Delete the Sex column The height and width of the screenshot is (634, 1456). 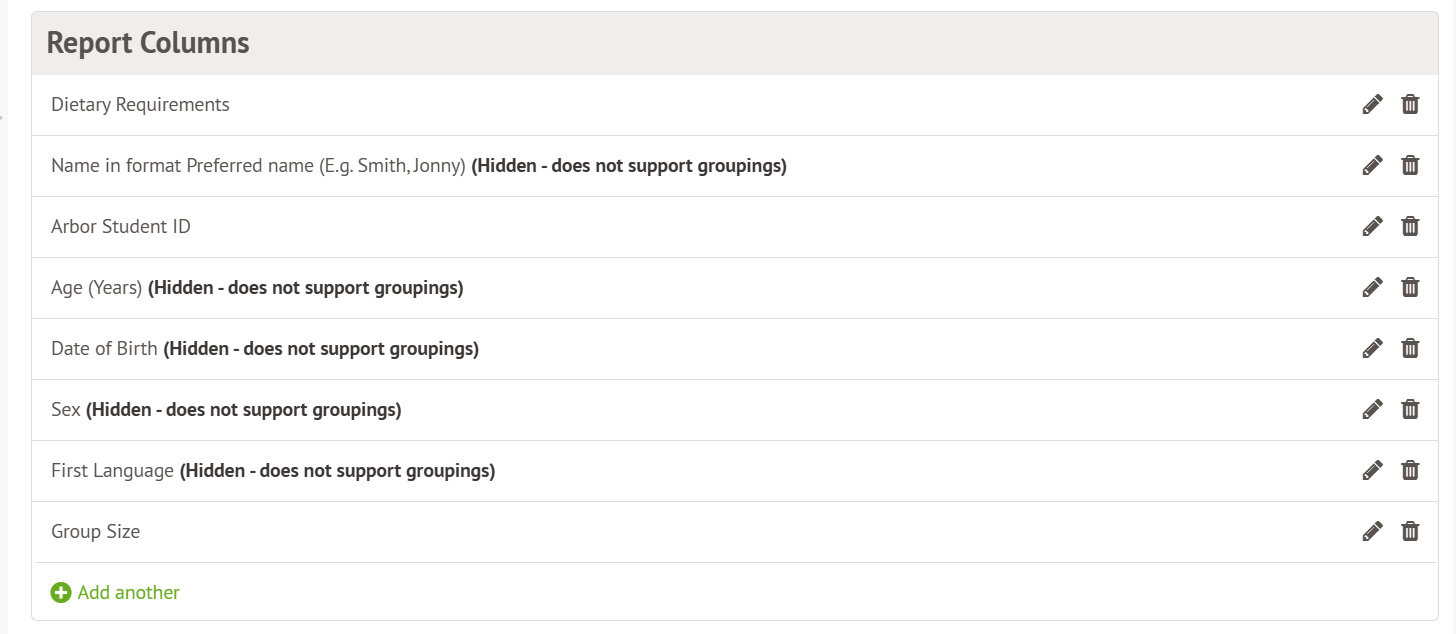click(x=1410, y=409)
